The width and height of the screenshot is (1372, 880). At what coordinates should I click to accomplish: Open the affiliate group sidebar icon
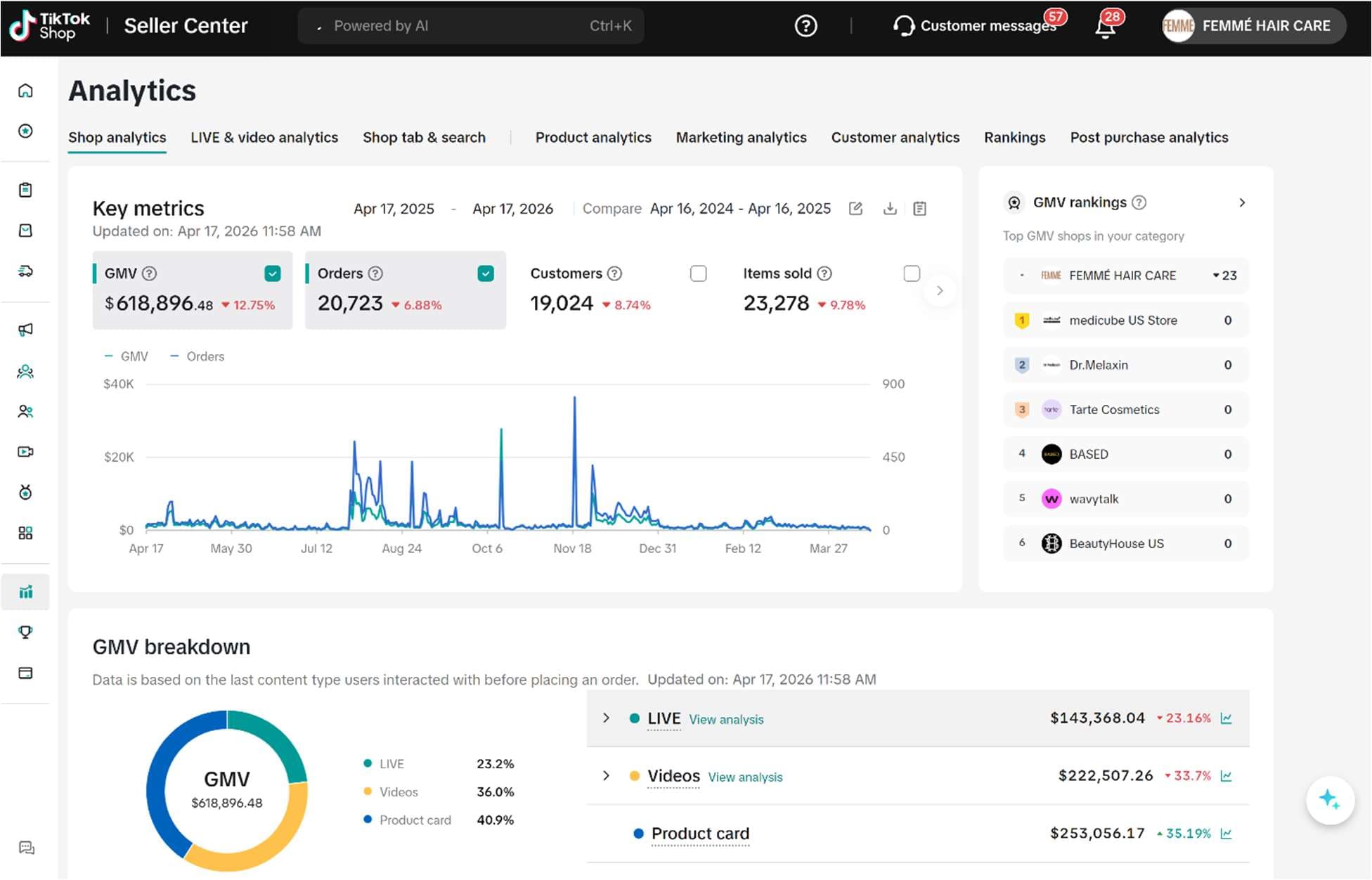(25, 371)
